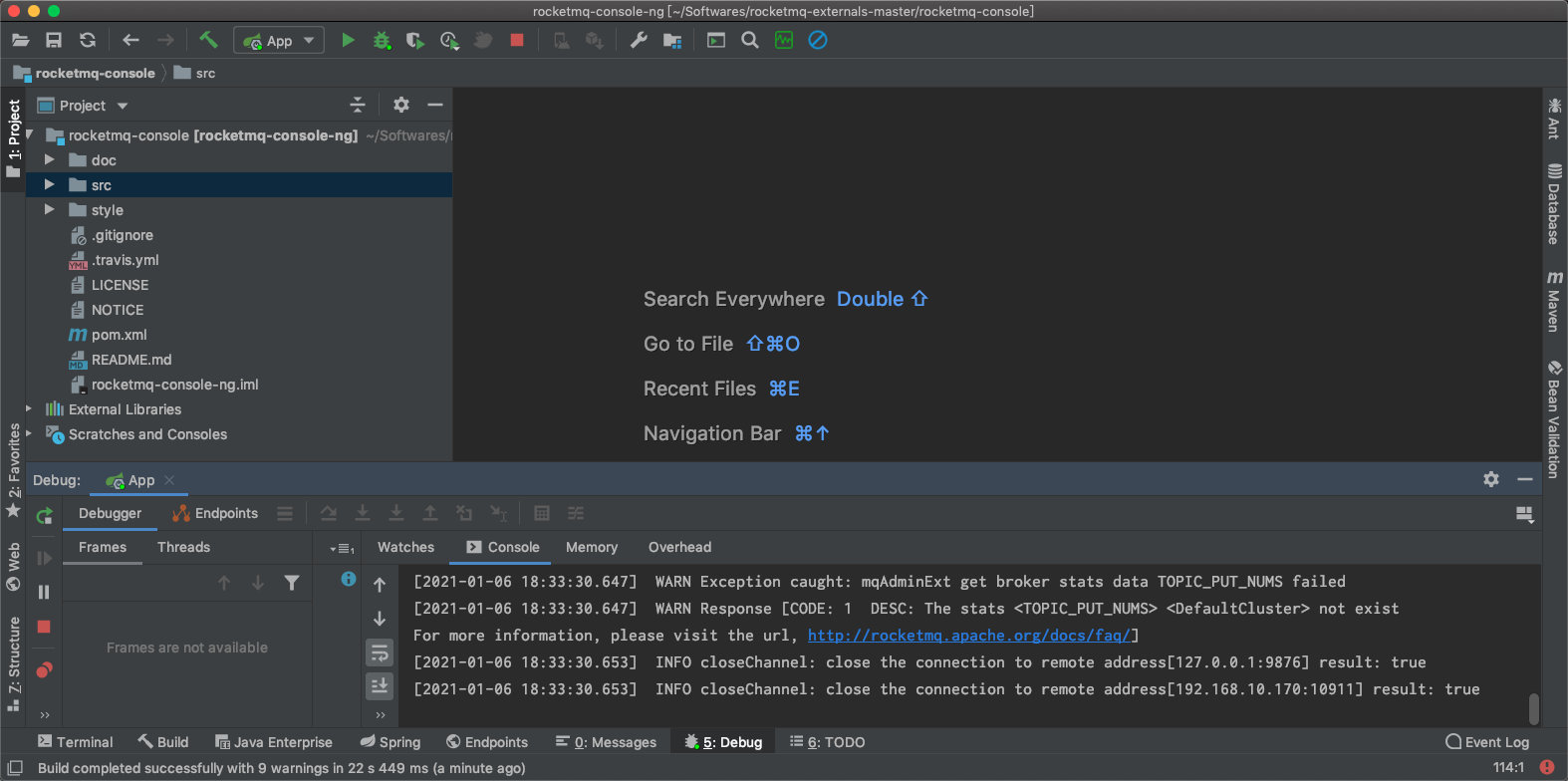Image resolution: width=1568 pixels, height=781 pixels.
Task: Collapse all in Project panel
Action: (358, 105)
